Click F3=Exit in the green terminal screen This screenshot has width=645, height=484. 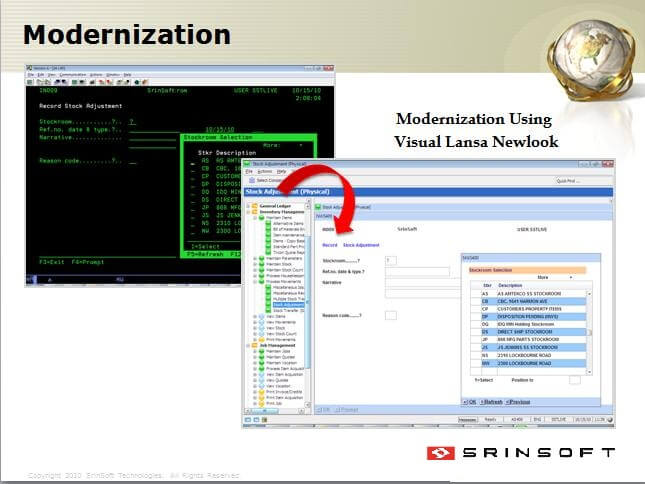click(52, 262)
